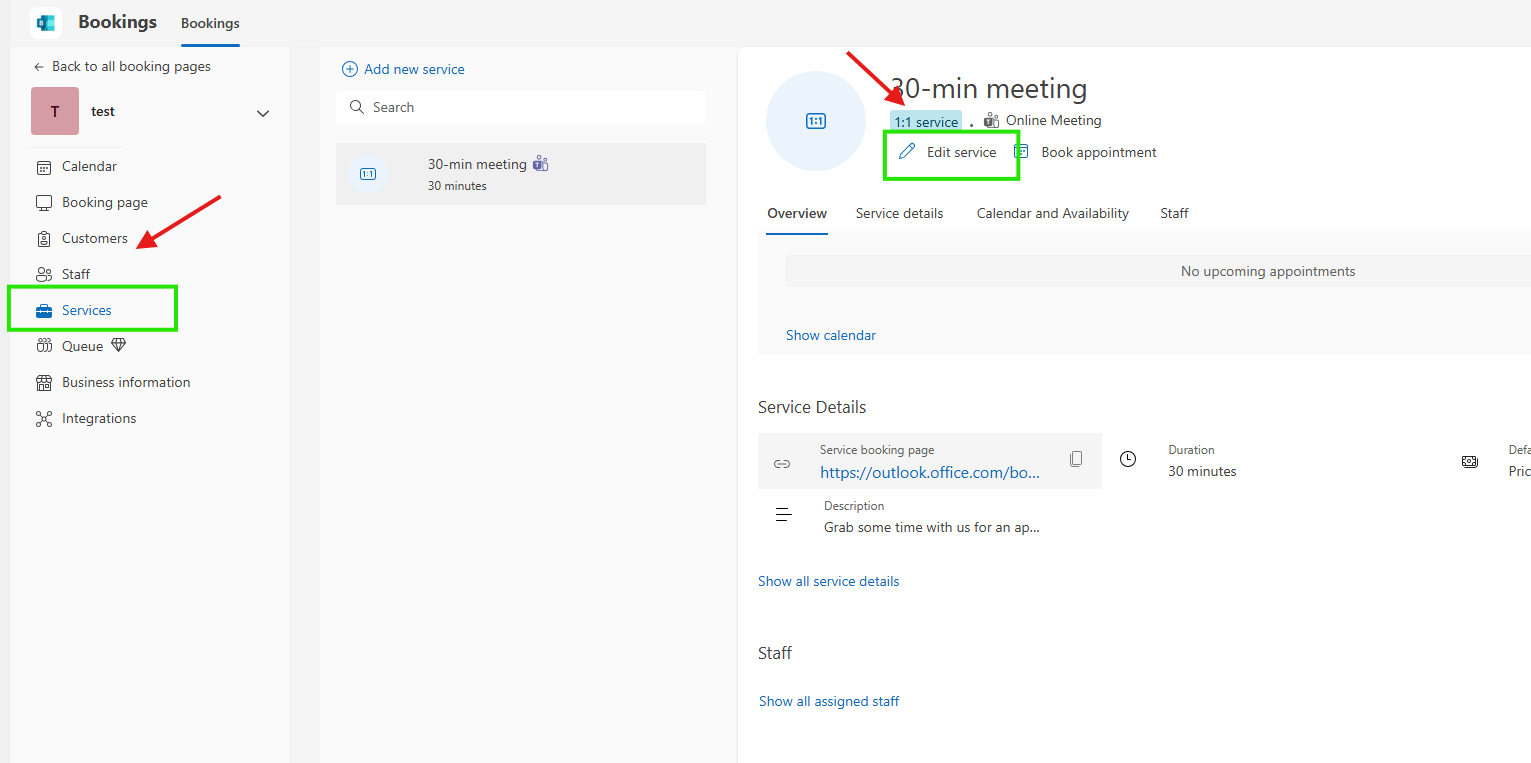Click the Service Details section heading
The height and width of the screenshot is (763, 1531).
tap(812, 408)
